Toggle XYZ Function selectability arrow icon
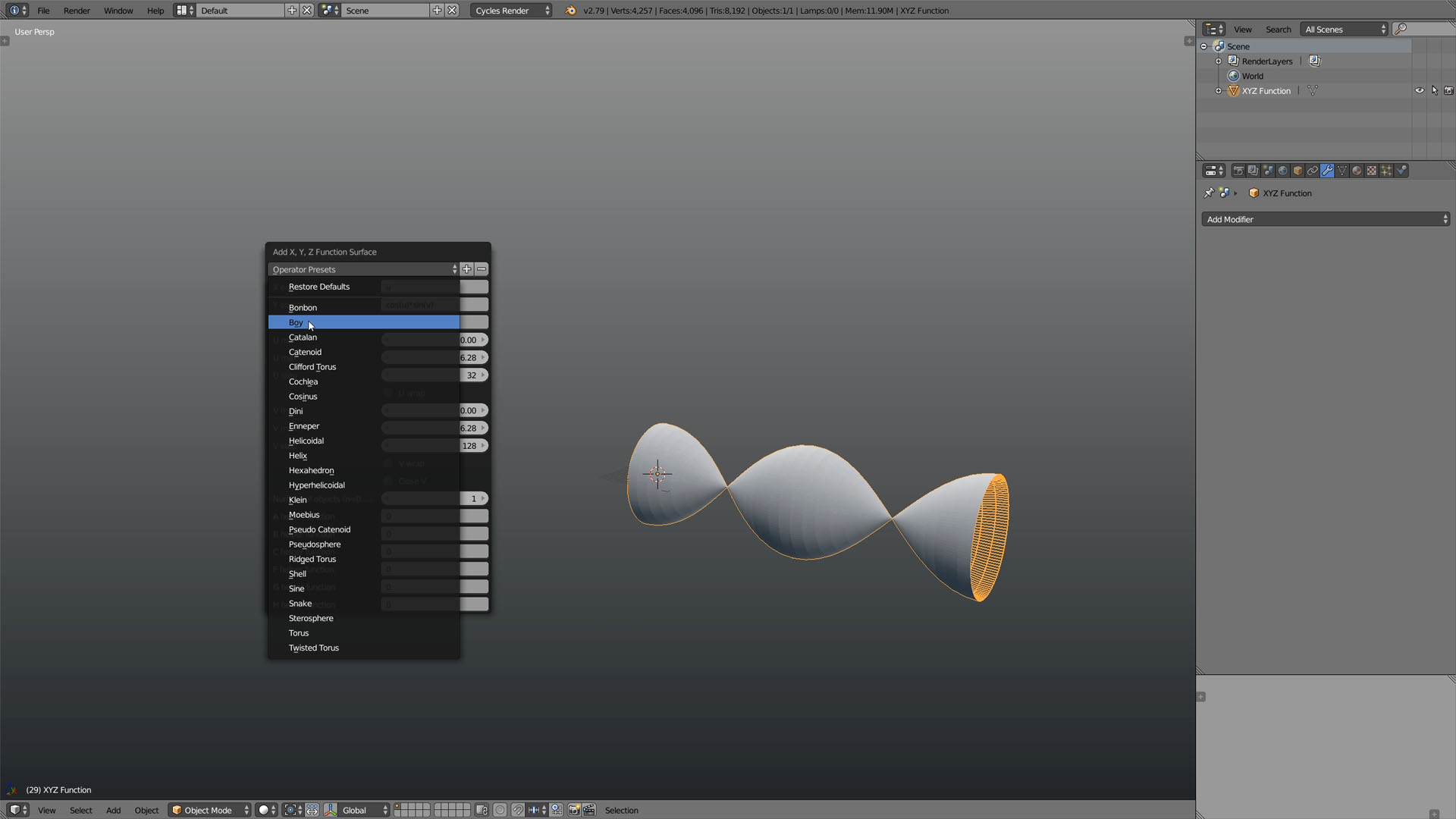 (x=1434, y=90)
